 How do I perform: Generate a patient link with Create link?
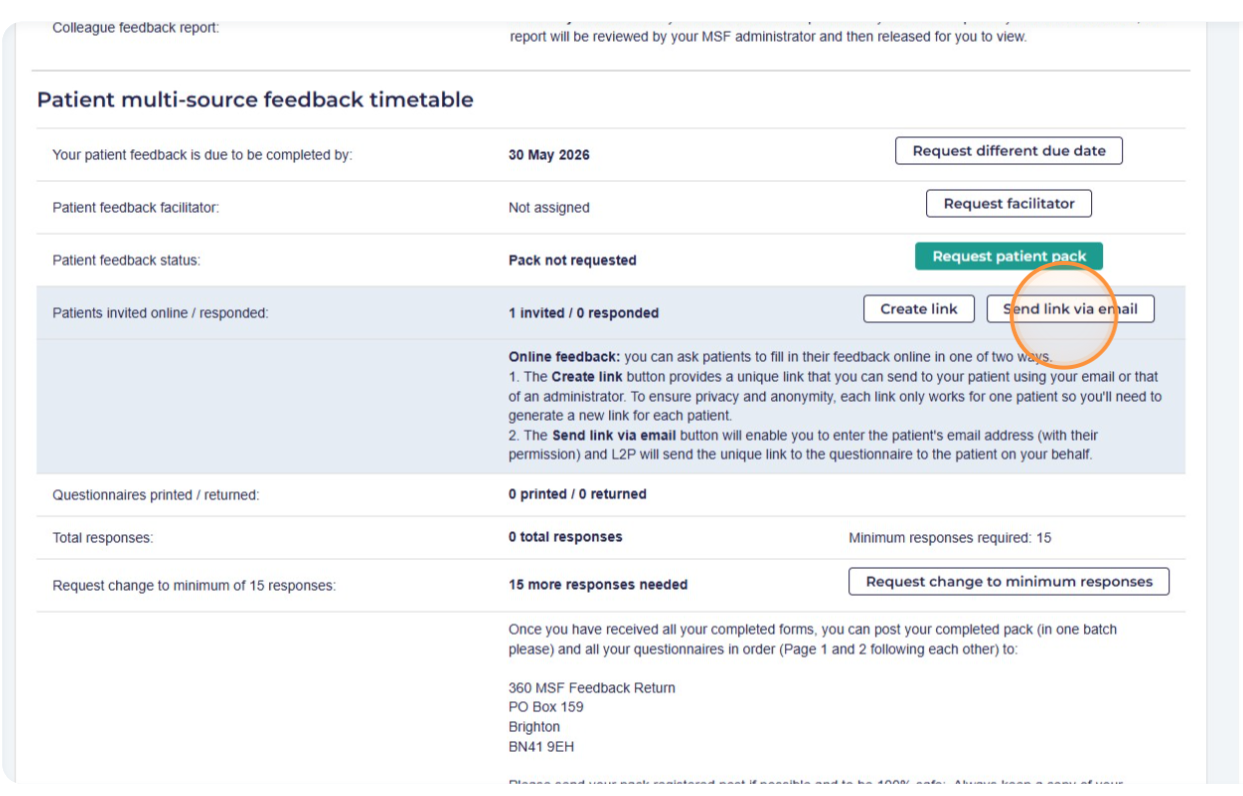pos(918,309)
